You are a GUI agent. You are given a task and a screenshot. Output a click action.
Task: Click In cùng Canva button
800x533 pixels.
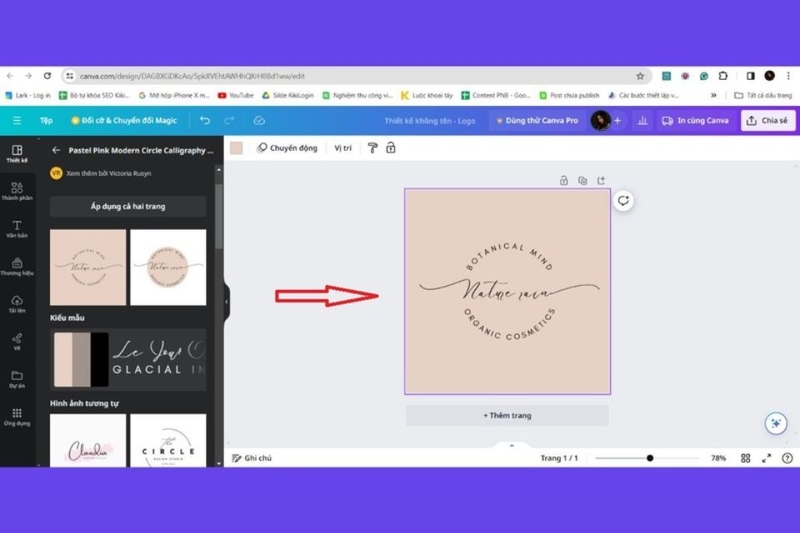pyautogui.click(x=696, y=120)
